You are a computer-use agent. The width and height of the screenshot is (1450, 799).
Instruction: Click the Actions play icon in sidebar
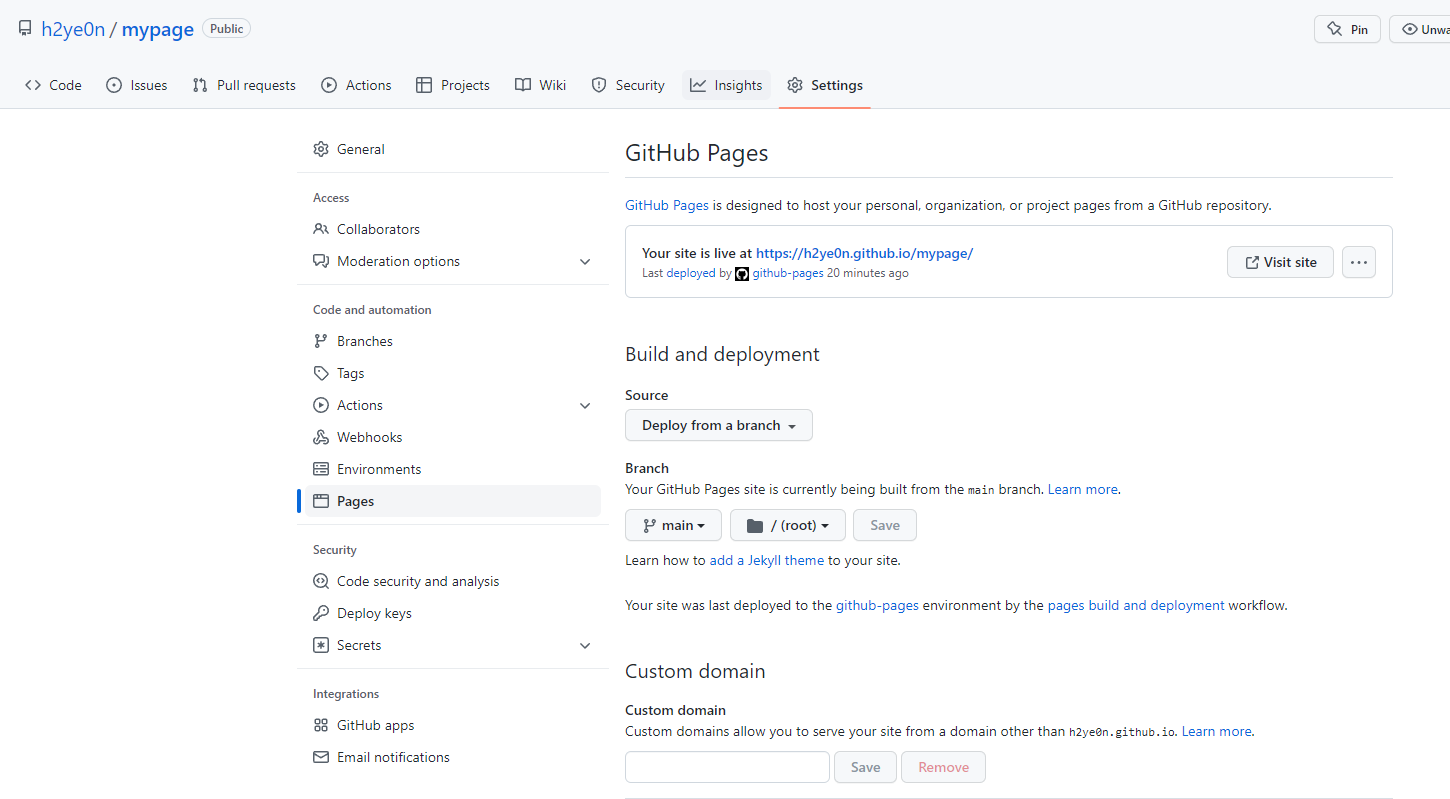coord(321,405)
